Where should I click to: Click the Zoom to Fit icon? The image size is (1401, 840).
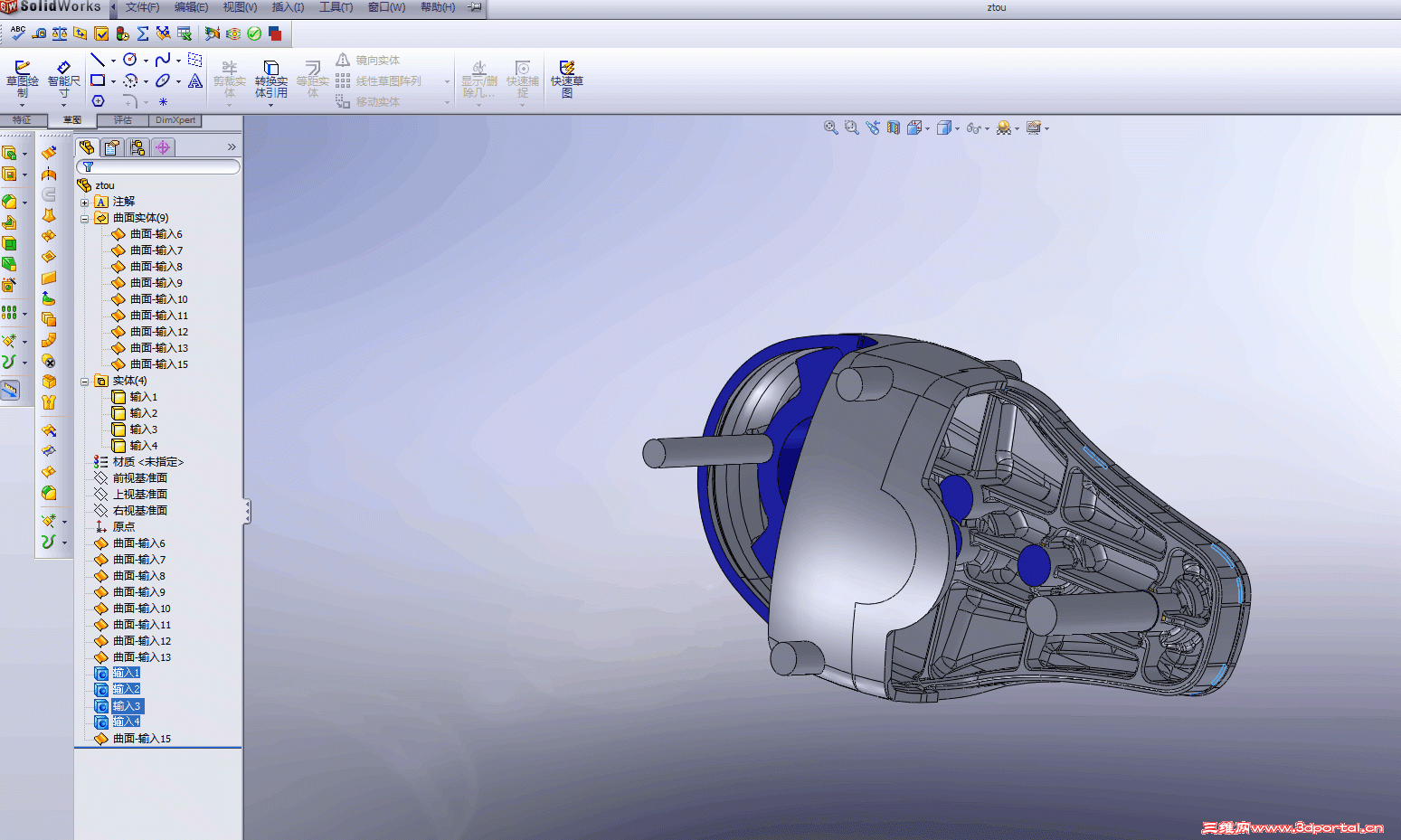(830, 128)
